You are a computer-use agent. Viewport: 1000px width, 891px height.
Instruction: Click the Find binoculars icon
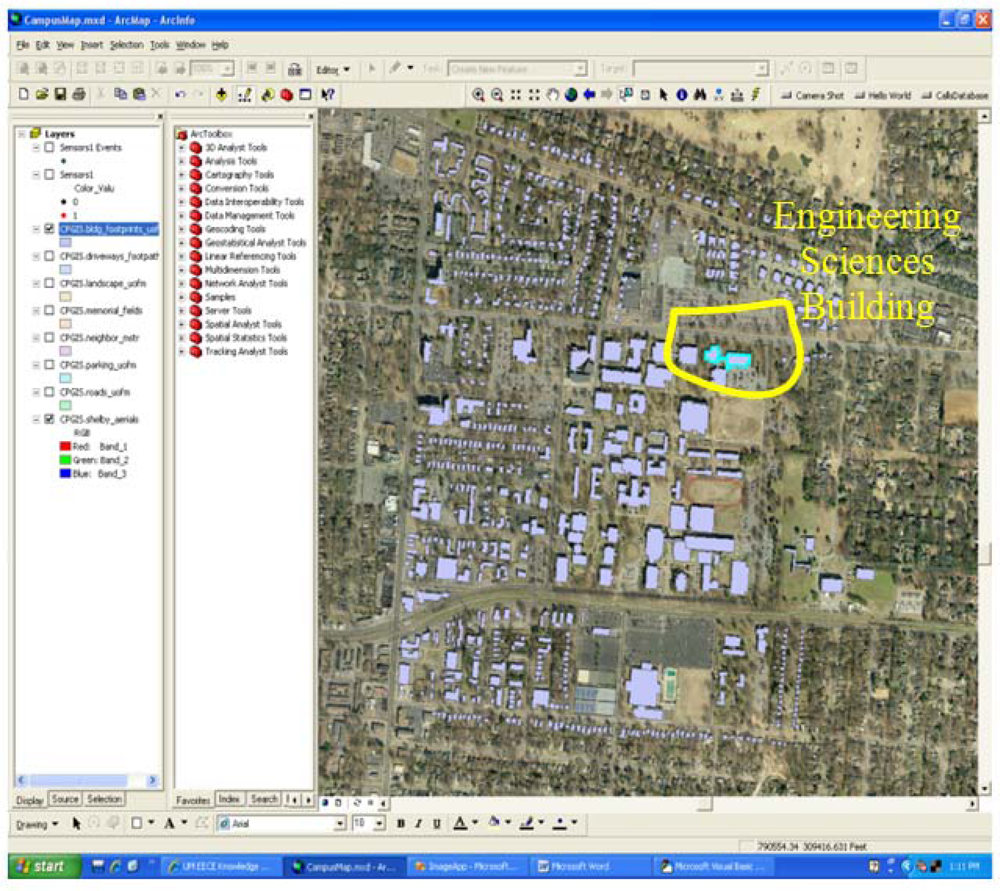pos(700,95)
